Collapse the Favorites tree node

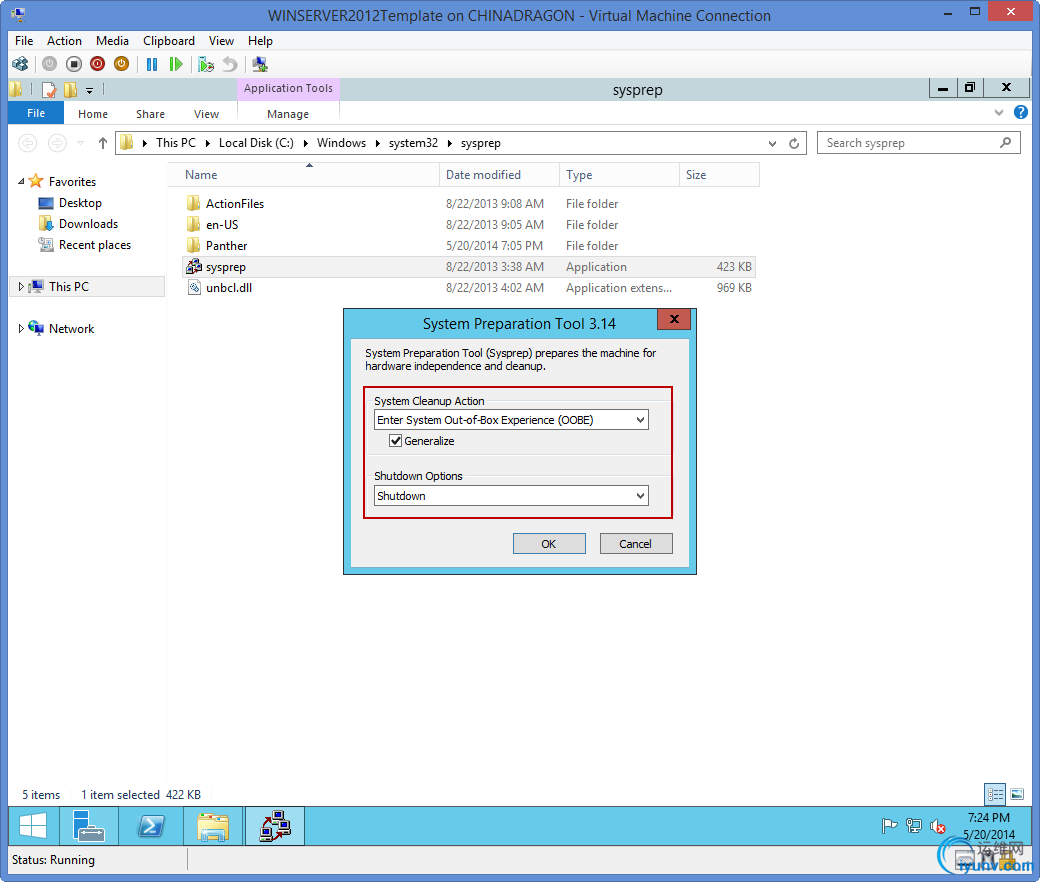21,181
